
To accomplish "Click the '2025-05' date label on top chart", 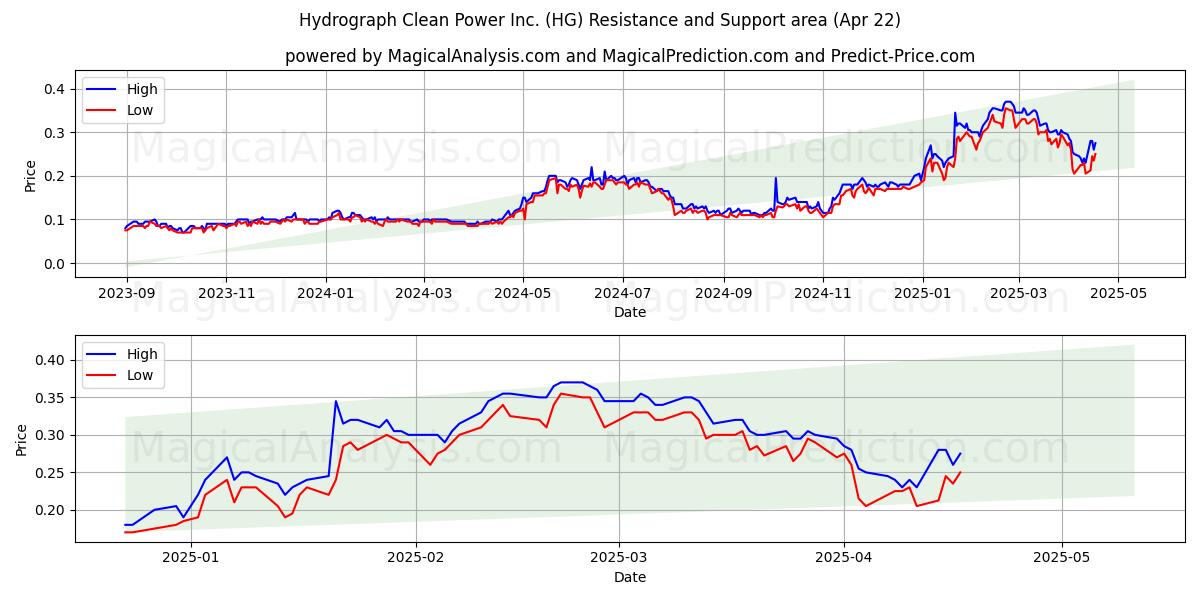I will click(x=1118, y=295).
